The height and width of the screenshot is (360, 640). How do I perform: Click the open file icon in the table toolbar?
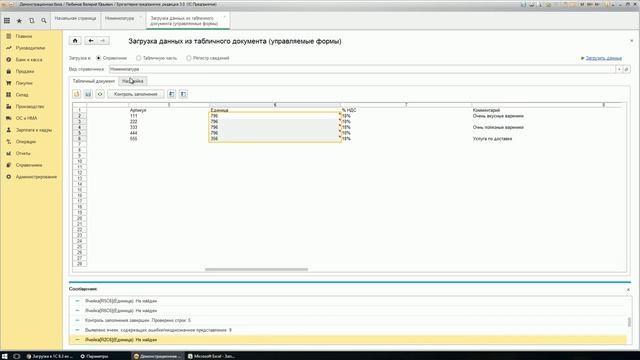coord(77,94)
